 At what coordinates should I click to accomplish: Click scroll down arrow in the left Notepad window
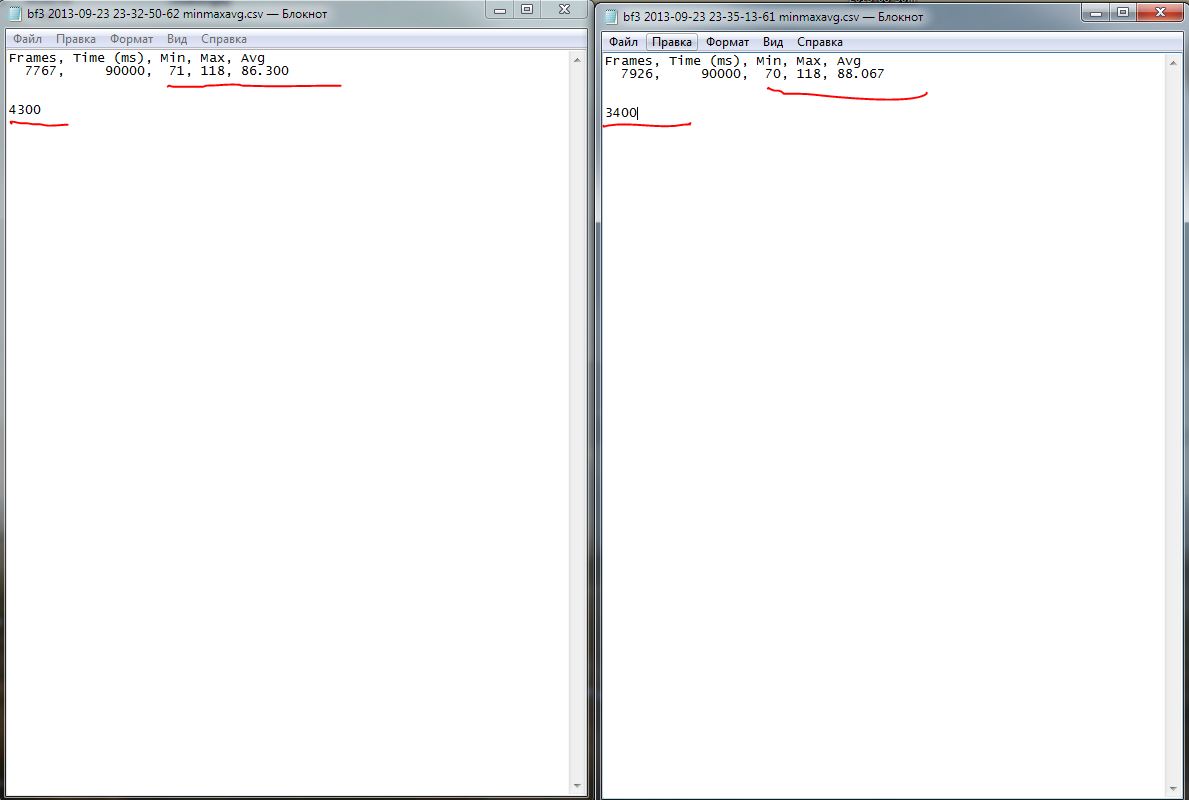click(577, 786)
